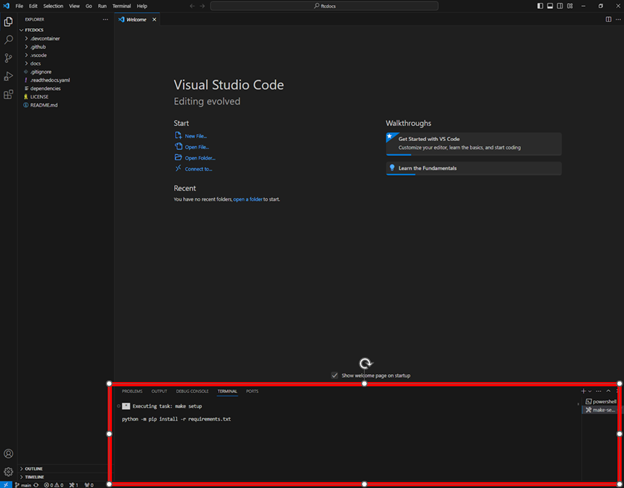Open the Terminal menu

tap(121, 6)
